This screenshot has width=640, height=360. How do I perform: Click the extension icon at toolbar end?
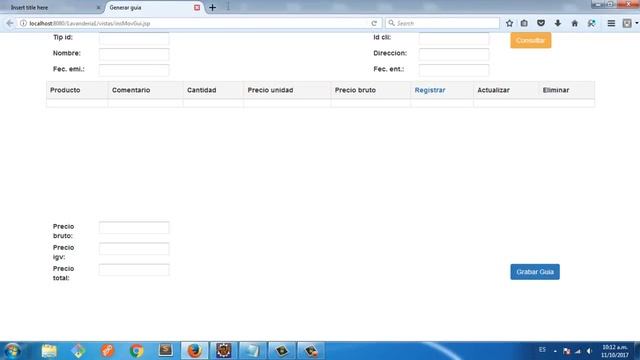(627, 23)
